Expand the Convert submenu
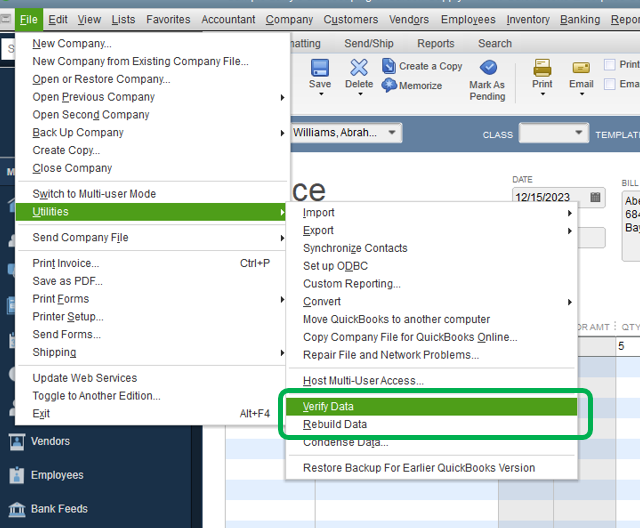 tap(569, 302)
